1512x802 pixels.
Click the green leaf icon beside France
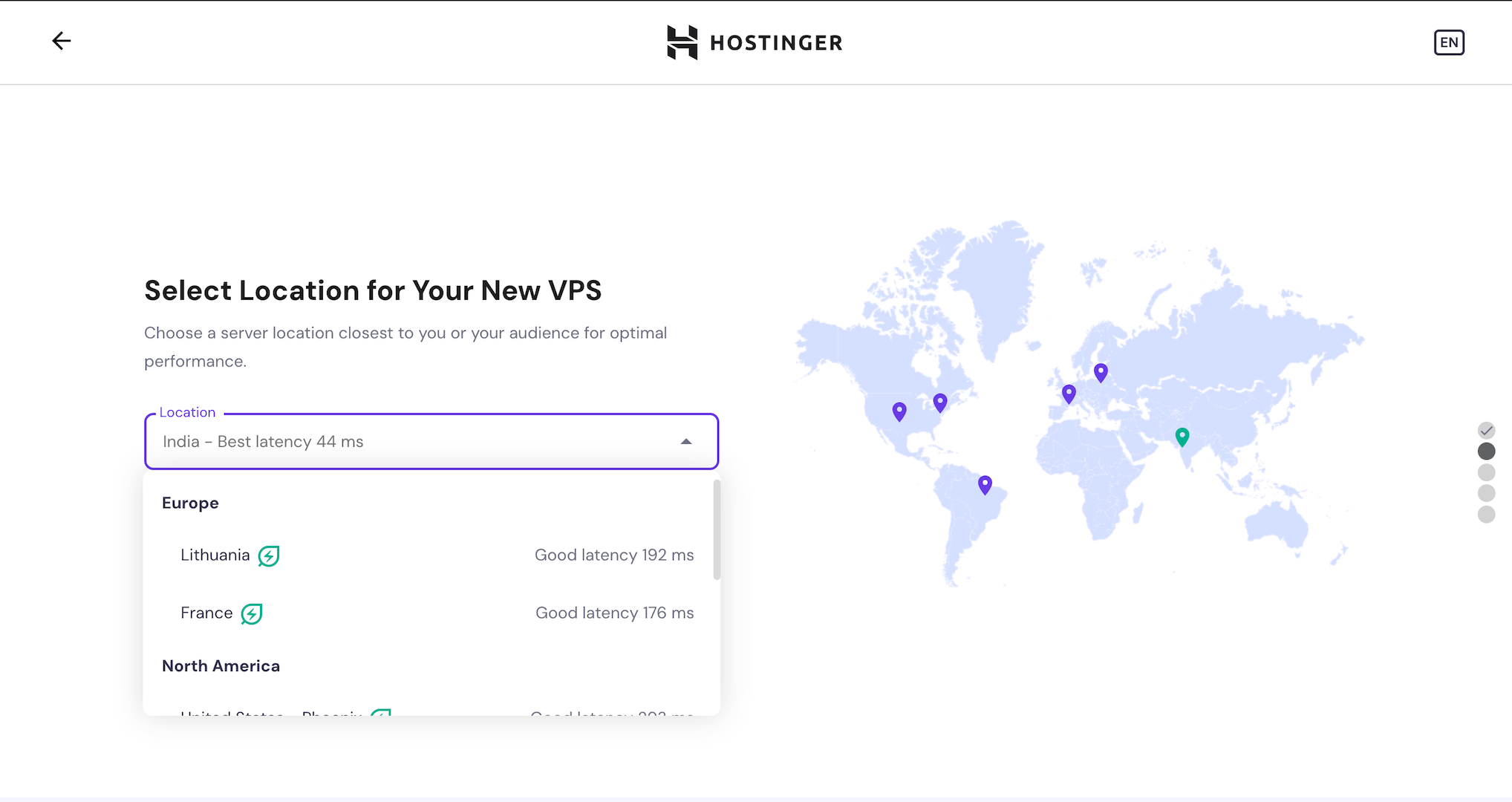click(x=252, y=613)
